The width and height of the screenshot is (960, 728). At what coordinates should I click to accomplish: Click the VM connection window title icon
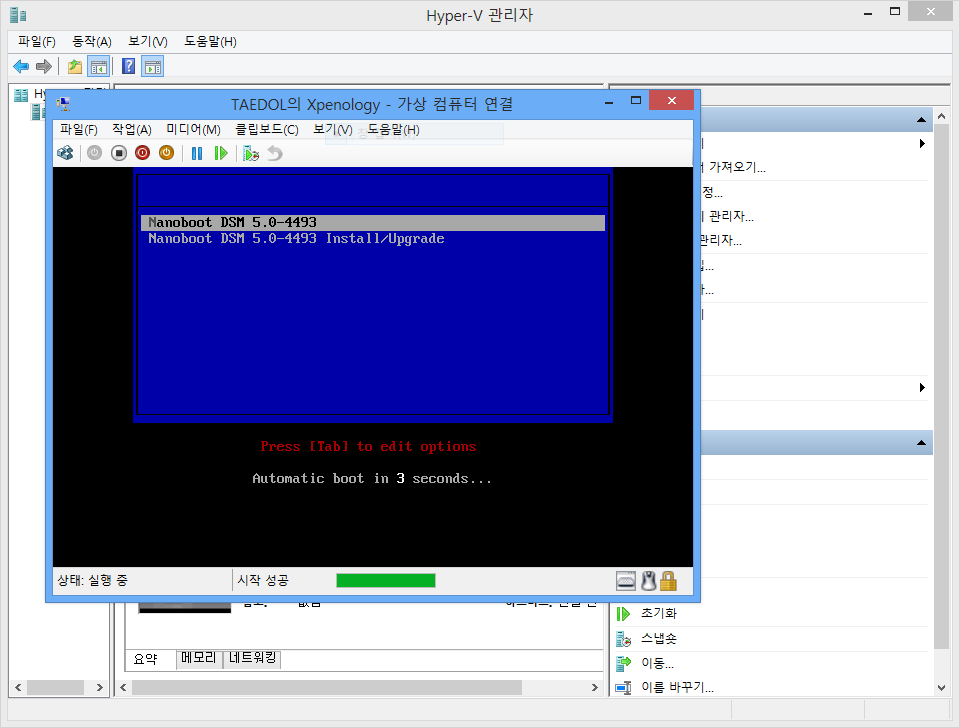pyautogui.click(x=63, y=104)
